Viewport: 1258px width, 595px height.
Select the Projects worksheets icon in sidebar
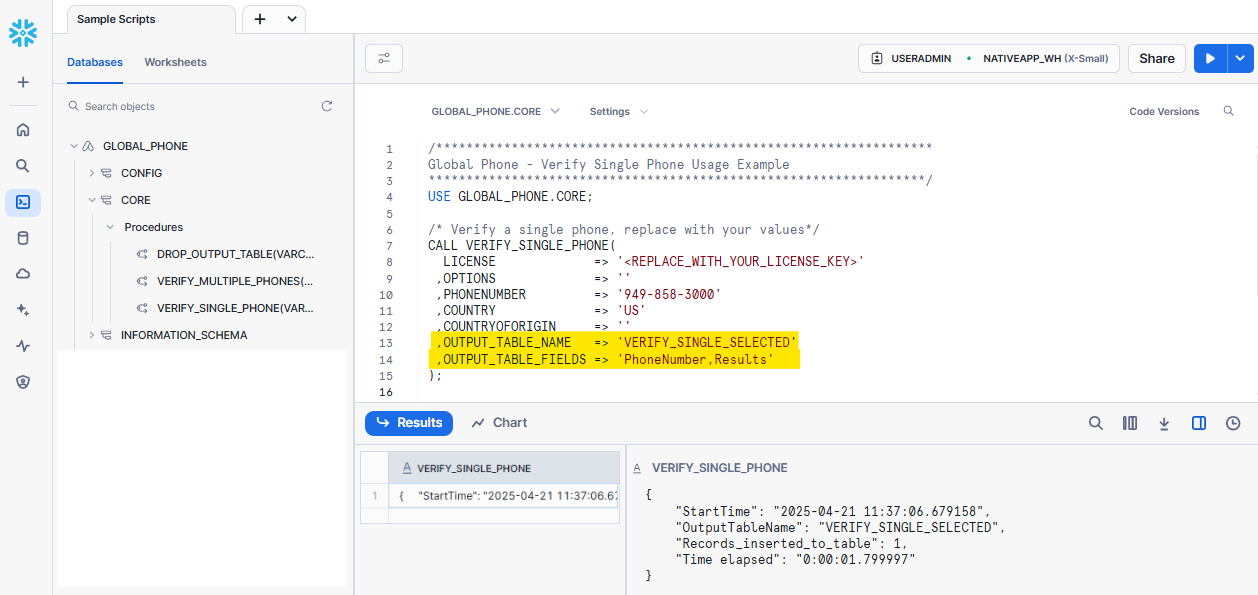point(23,202)
